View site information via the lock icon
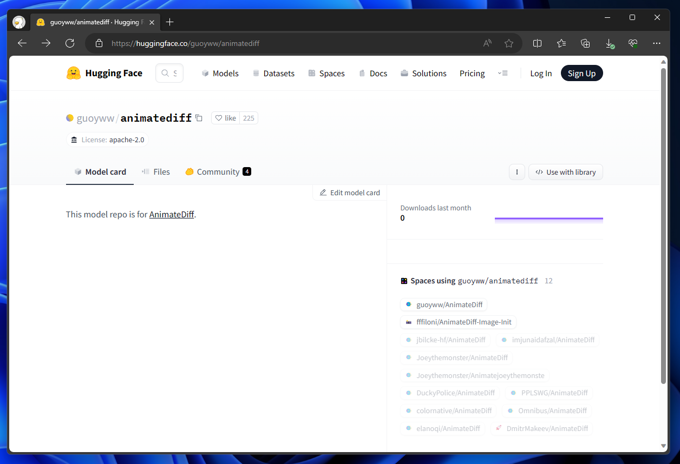The image size is (680, 464). click(99, 43)
